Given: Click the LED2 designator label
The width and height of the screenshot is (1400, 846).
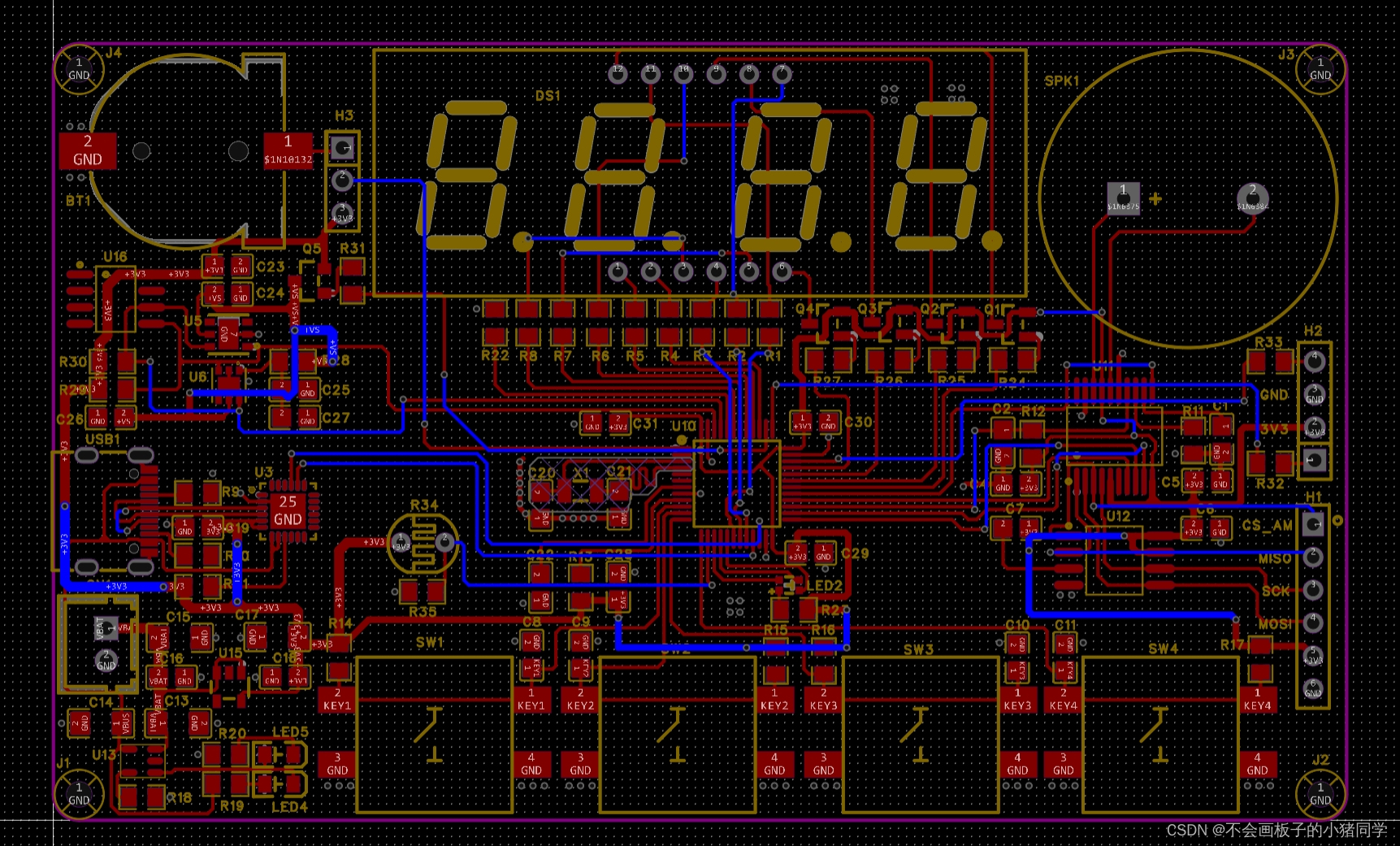Looking at the screenshot, I should click(x=825, y=586).
